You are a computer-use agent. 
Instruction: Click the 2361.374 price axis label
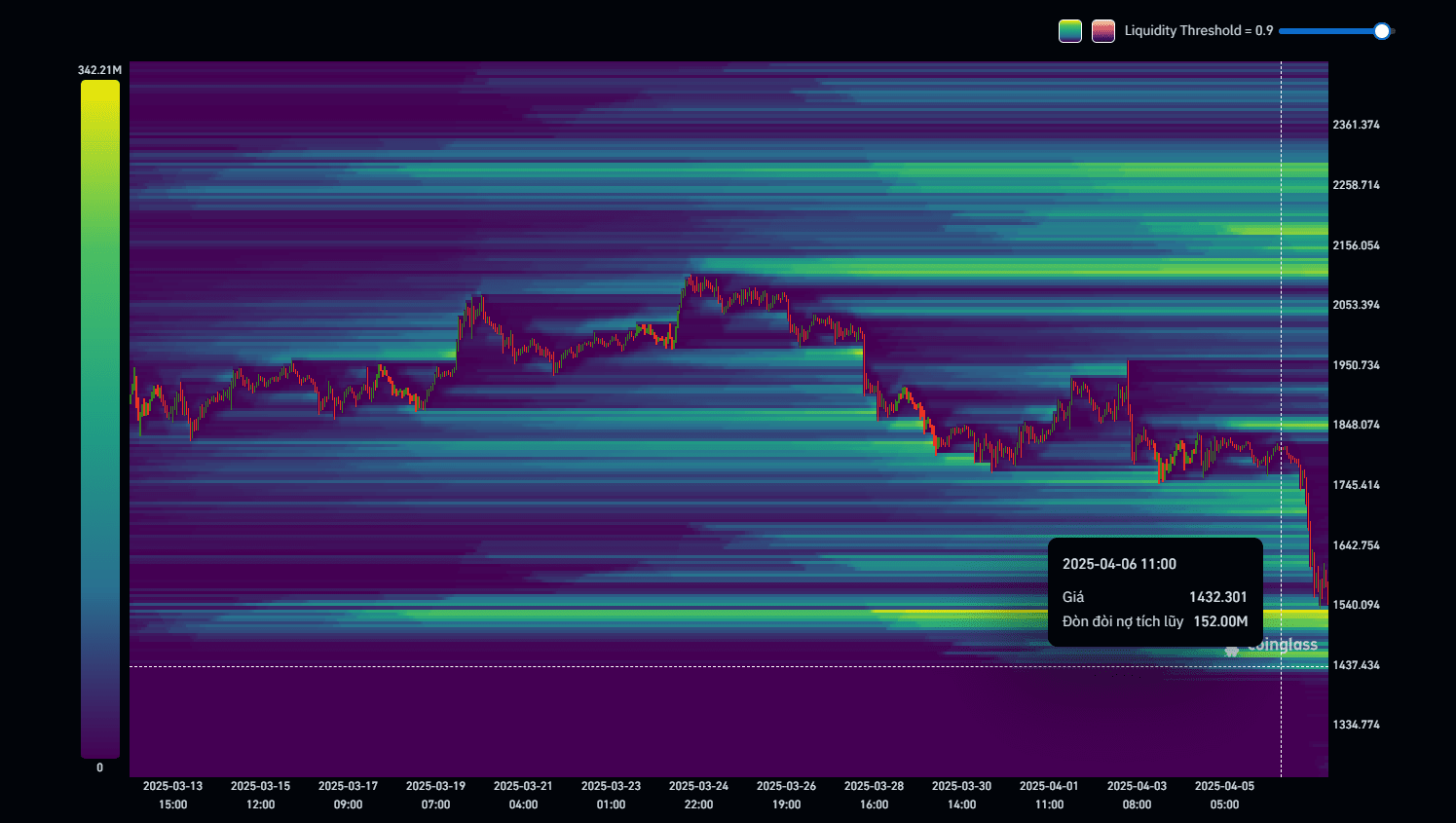(x=1356, y=125)
